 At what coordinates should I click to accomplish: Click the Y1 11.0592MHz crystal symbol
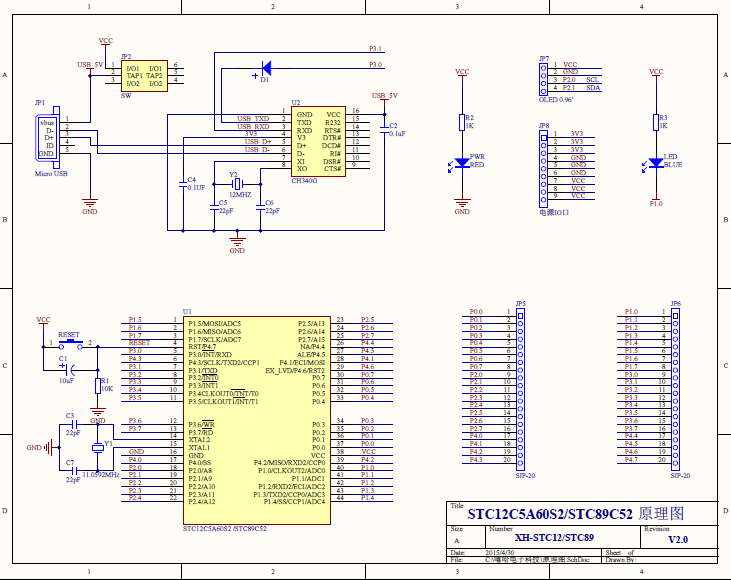pyautogui.click(x=97, y=448)
